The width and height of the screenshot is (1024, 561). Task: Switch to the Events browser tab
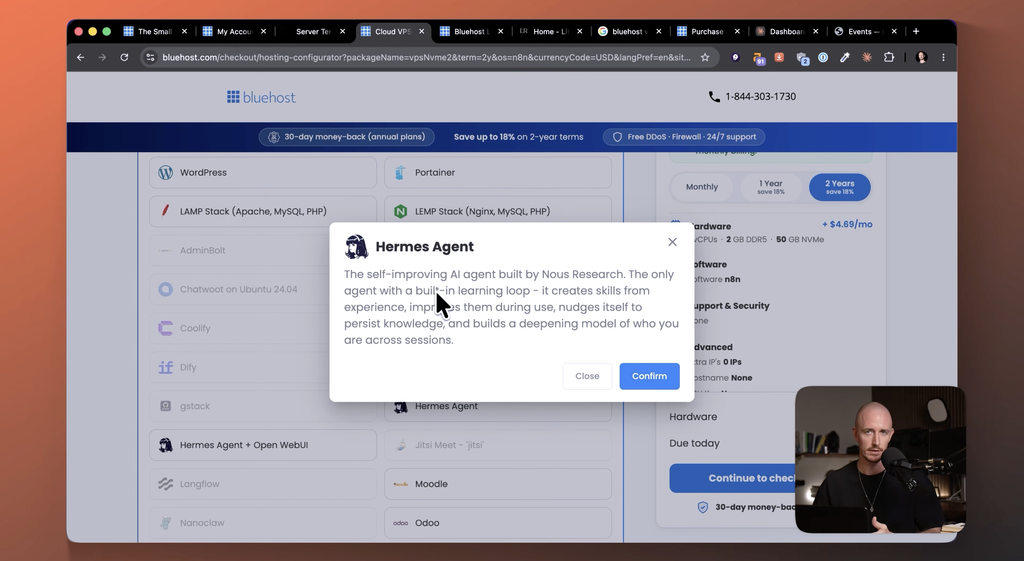865,31
